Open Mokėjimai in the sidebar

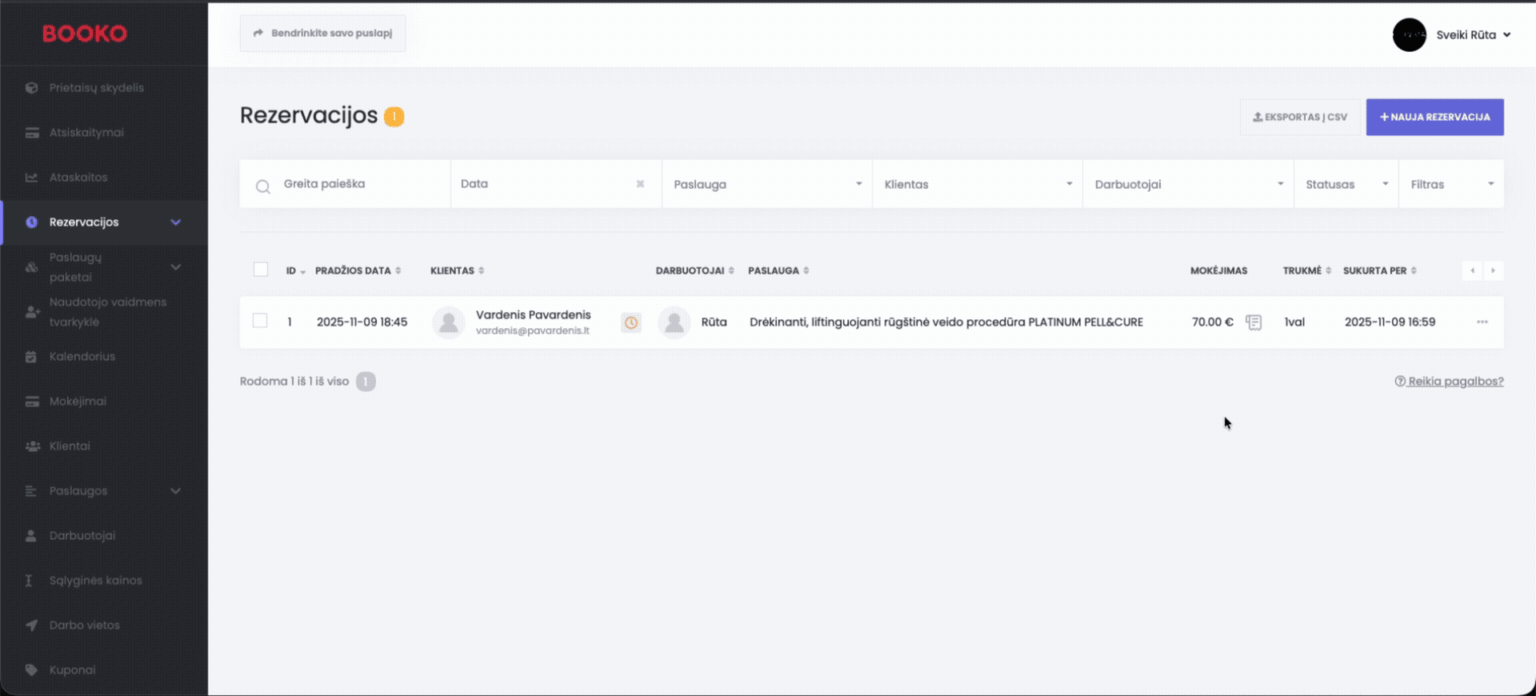[x=78, y=401]
